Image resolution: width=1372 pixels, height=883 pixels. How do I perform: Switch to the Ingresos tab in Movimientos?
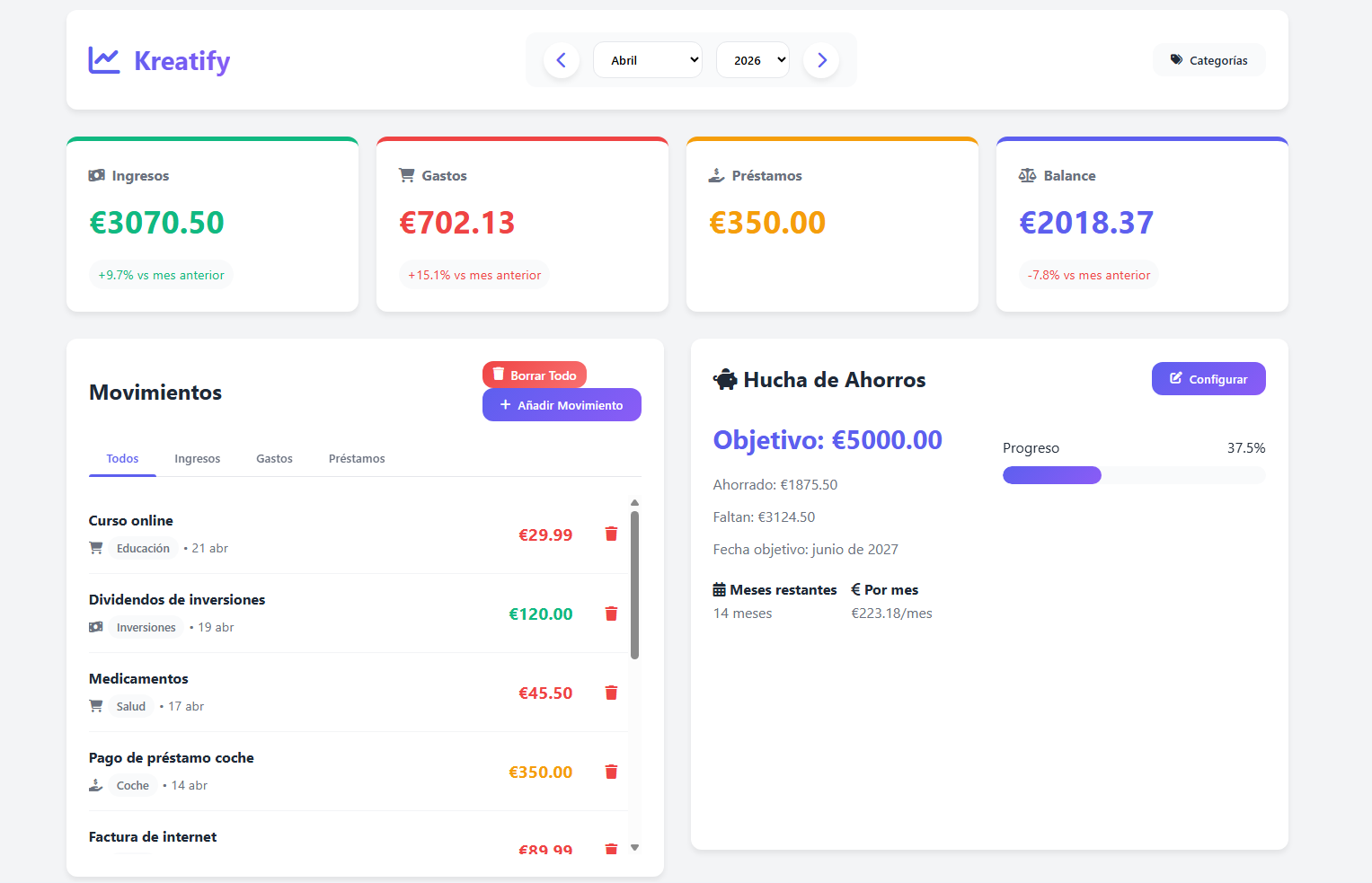(197, 458)
